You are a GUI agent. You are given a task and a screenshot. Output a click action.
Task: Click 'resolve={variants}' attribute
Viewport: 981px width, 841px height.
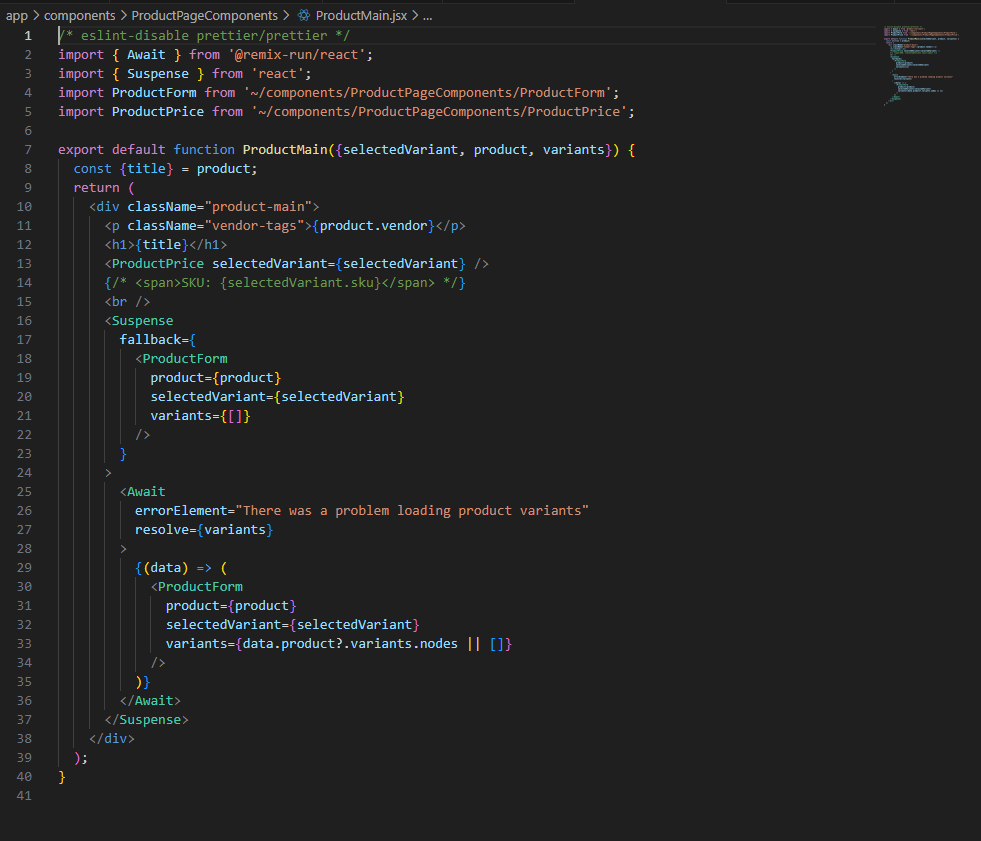[x=204, y=529]
